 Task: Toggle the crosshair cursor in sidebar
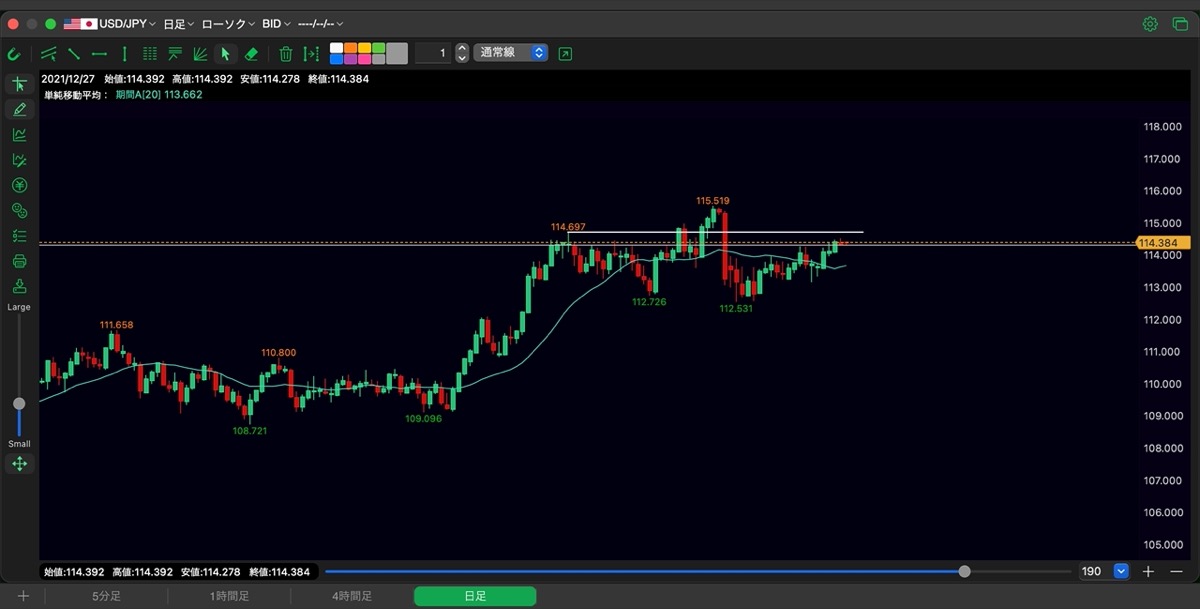[x=19, y=84]
